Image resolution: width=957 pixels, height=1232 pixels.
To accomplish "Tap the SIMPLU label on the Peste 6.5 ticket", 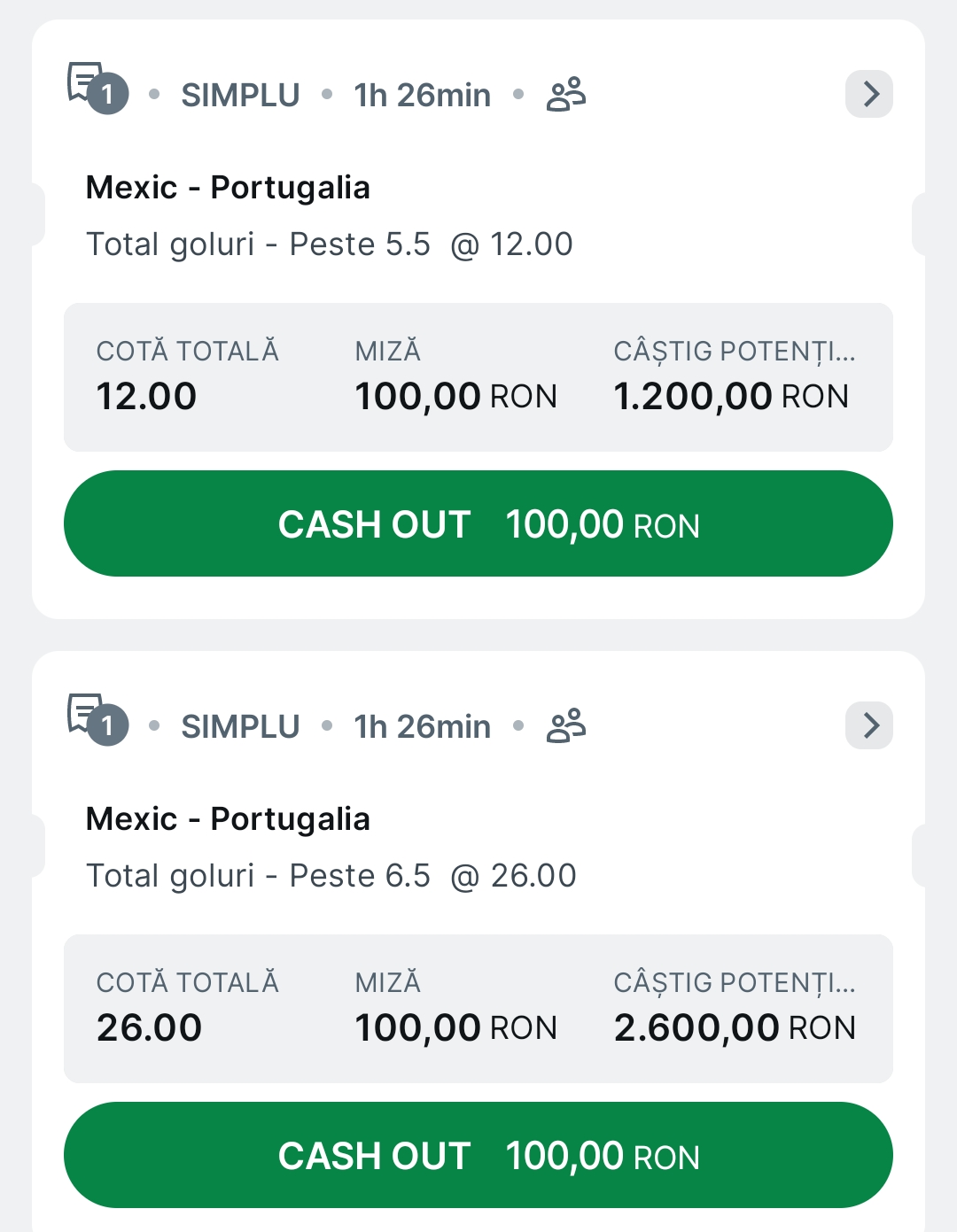I will coord(240,726).
